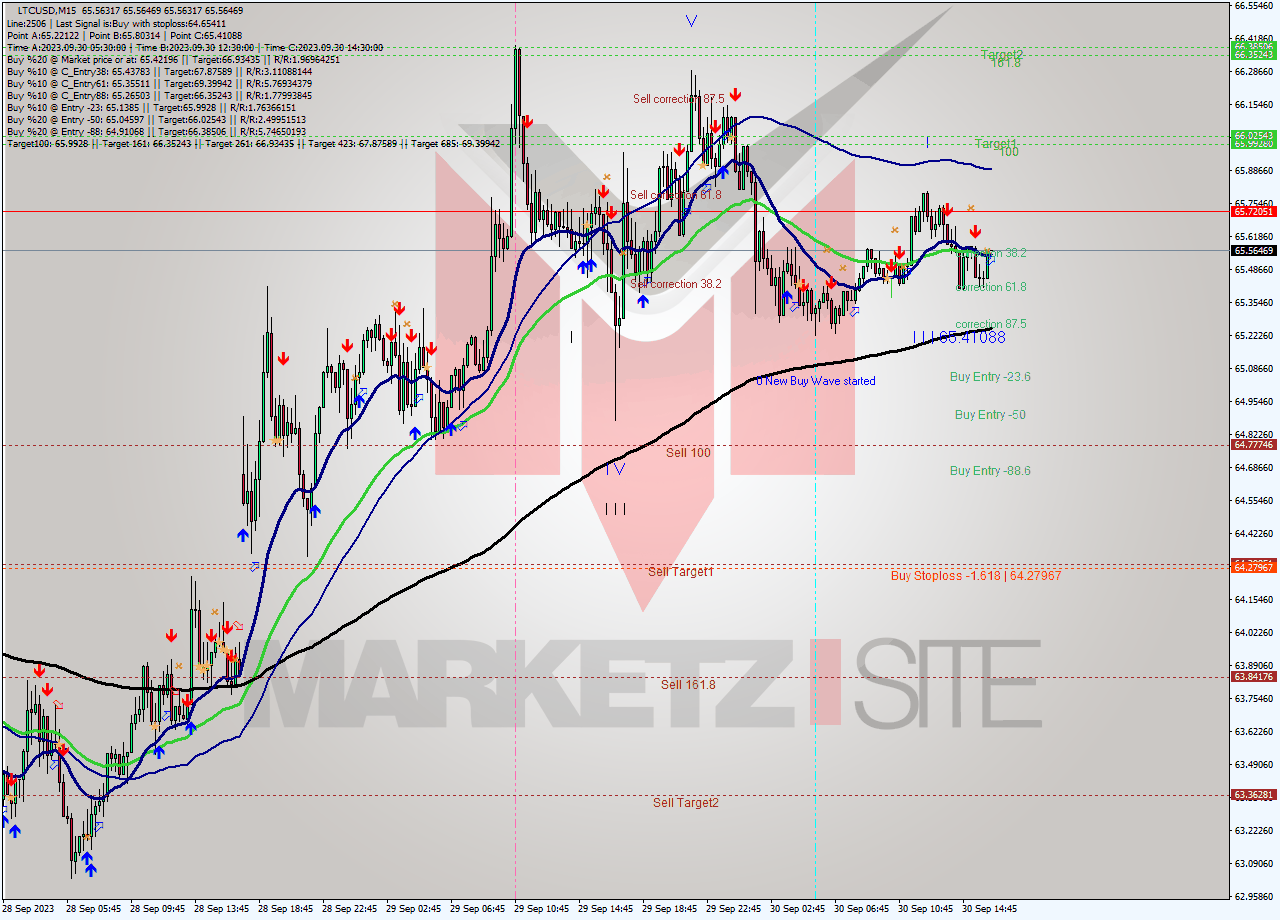The width and height of the screenshot is (1280, 920).
Task: Click the 66.15460 price axis value
Action: click(1254, 104)
